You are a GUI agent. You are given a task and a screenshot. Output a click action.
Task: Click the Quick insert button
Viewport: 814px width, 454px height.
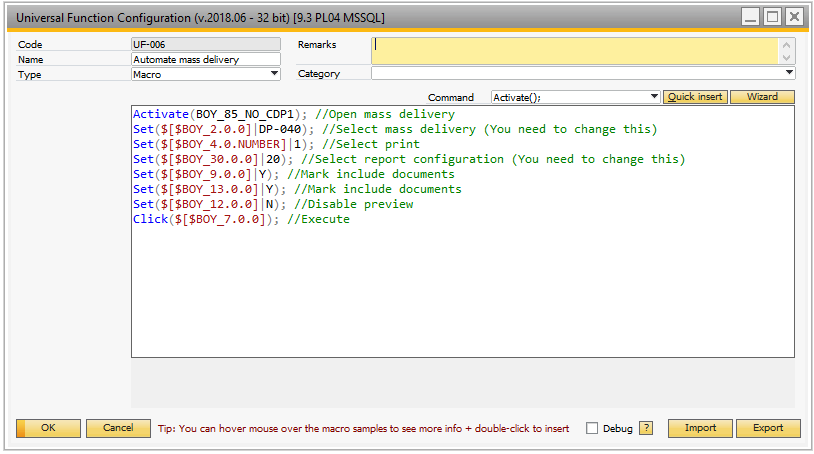[x=695, y=97]
